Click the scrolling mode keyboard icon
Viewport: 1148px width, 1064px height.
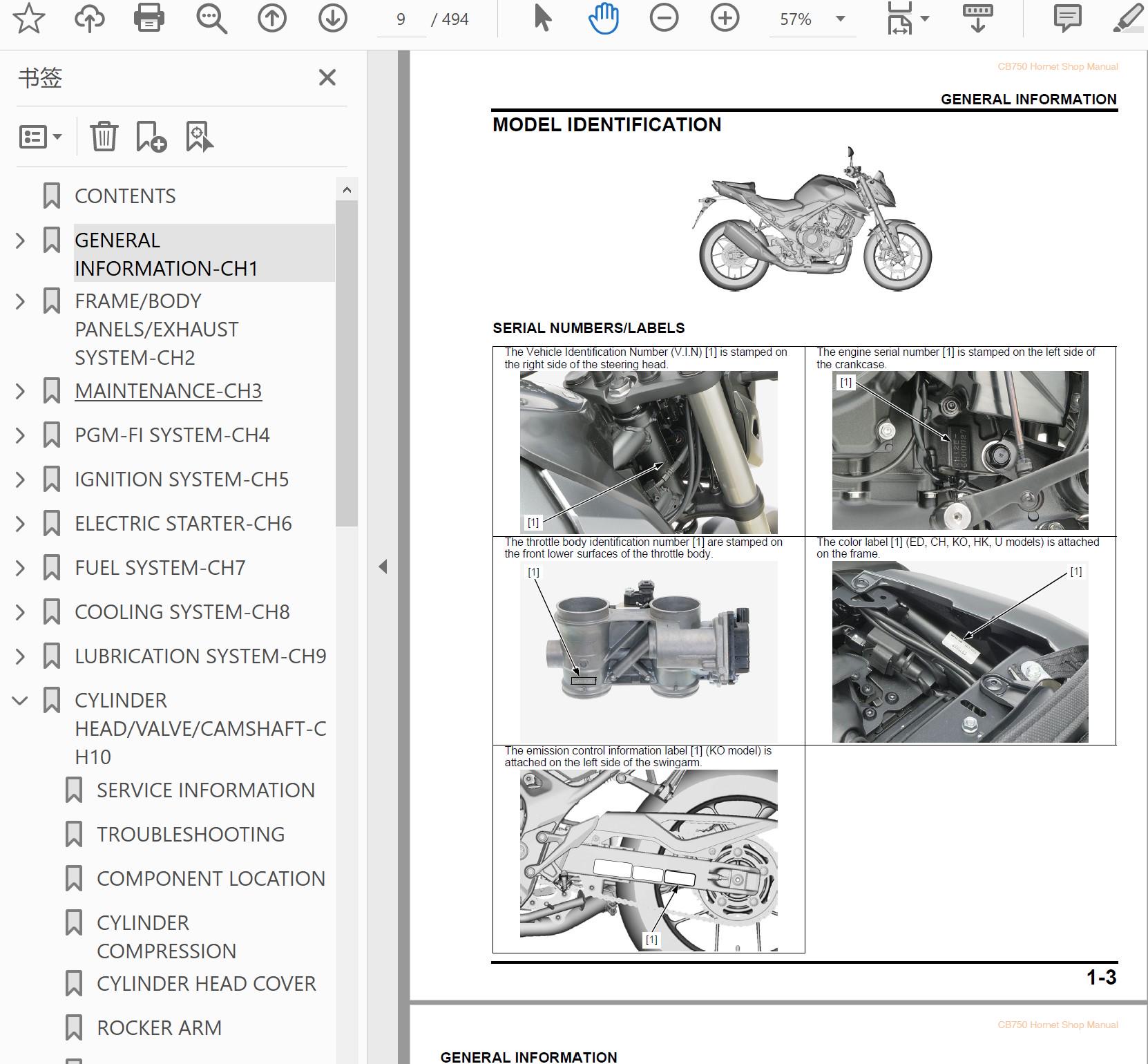coord(977,19)
